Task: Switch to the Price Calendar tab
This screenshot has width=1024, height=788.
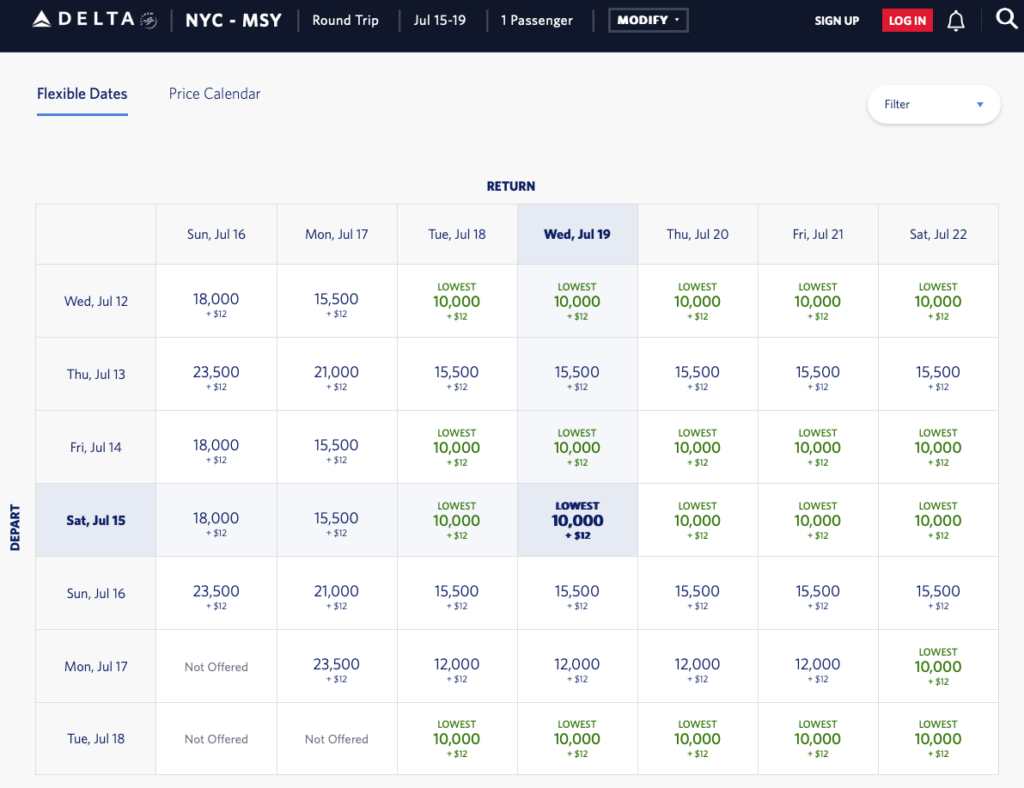Action: tap(214, 94)
